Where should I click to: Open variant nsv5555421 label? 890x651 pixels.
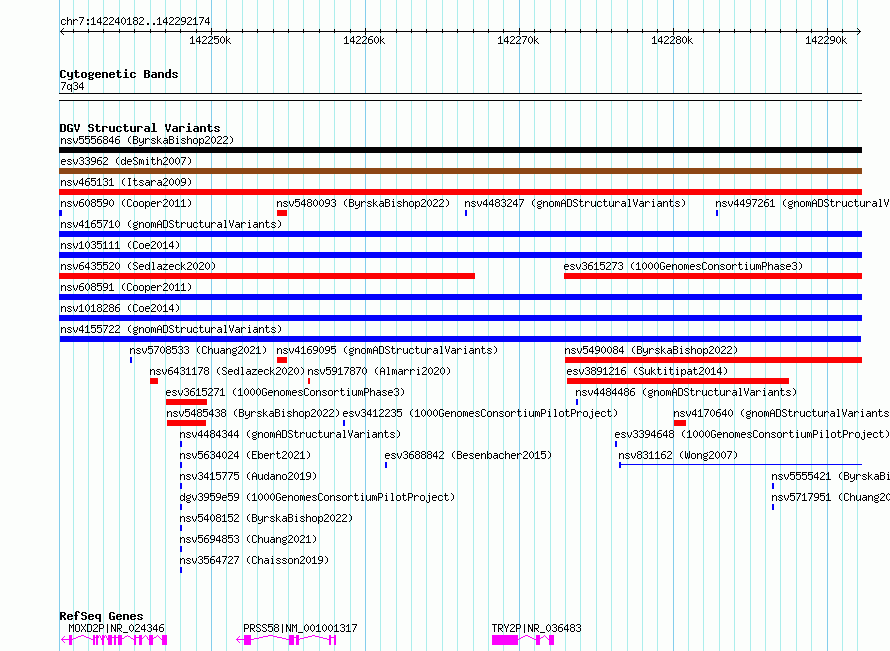pyautogui.click(x=830, y=476)
